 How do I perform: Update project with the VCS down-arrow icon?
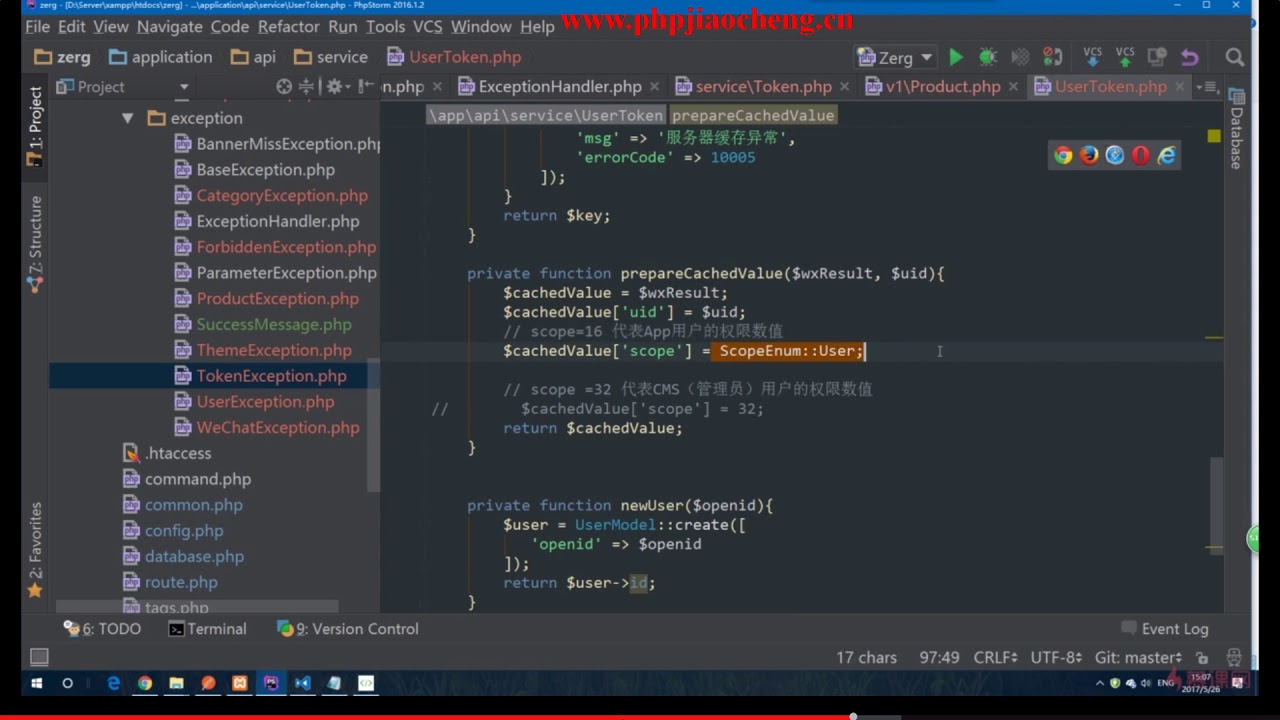coord(1093,56)
